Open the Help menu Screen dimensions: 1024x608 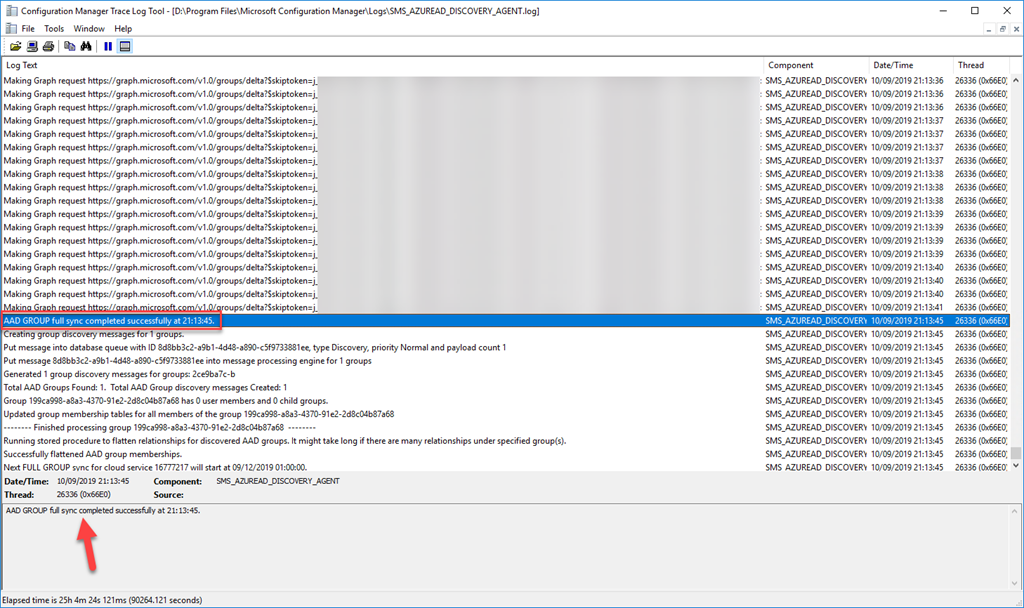123,29
